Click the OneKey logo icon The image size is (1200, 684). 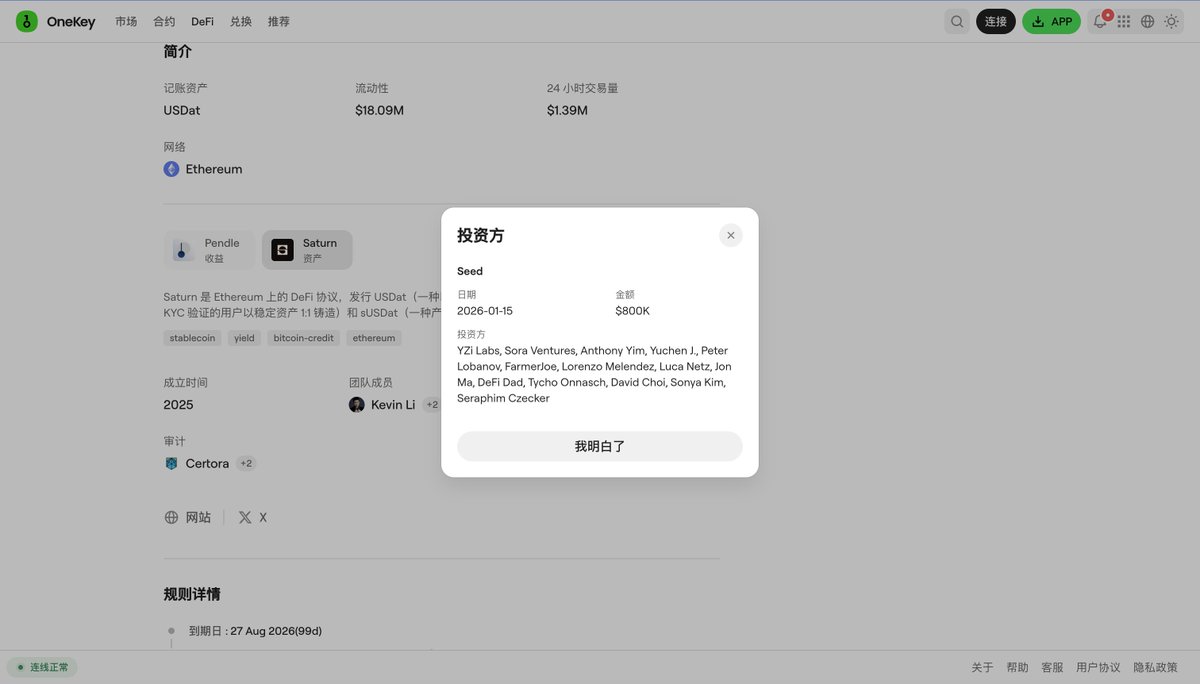click(x=26, y=21)
